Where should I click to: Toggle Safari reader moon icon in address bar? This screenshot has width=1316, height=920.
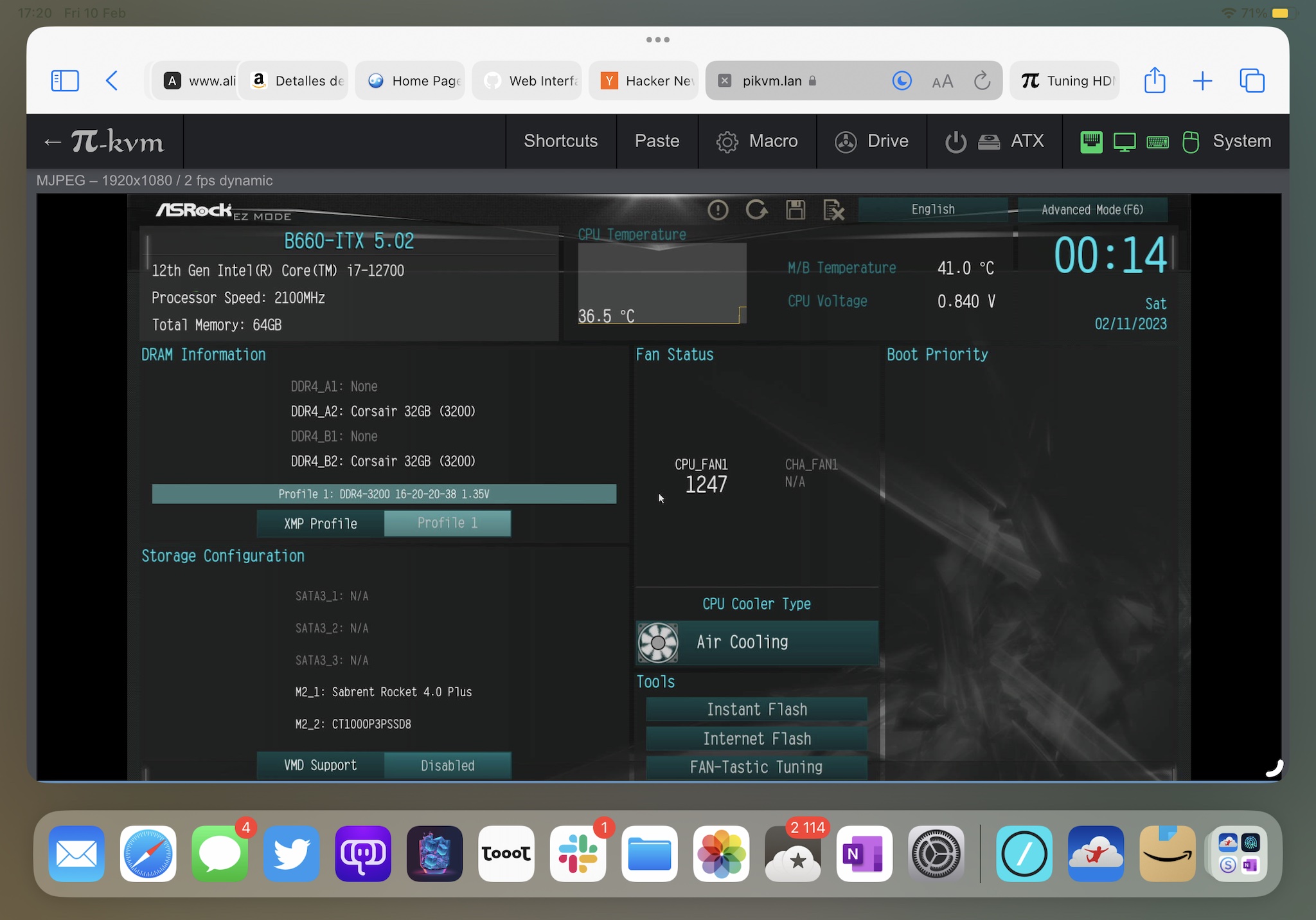[902, 81]
